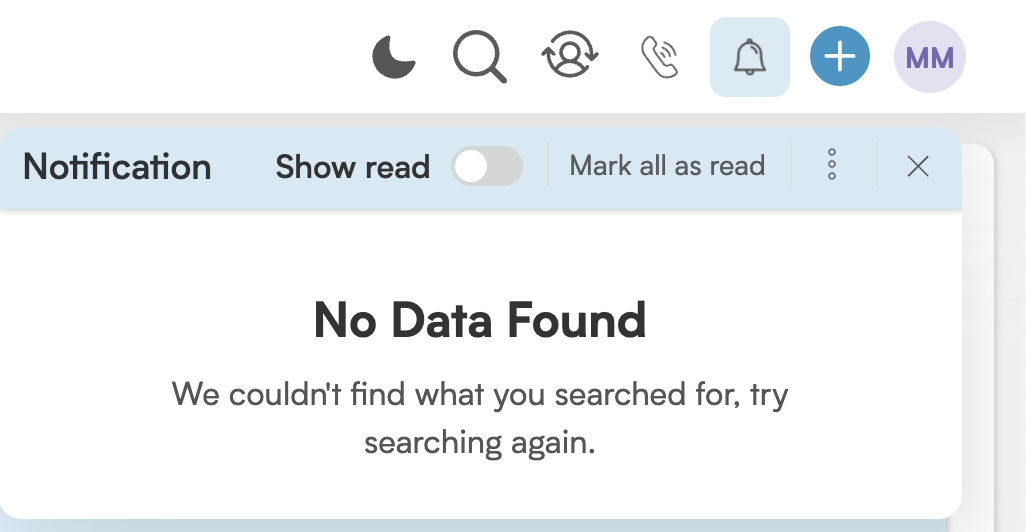Viewport: 1026px width, 532px height.
Task: Open the three-dot notification options
Action: pyautogui.click(x=832, y=164)
